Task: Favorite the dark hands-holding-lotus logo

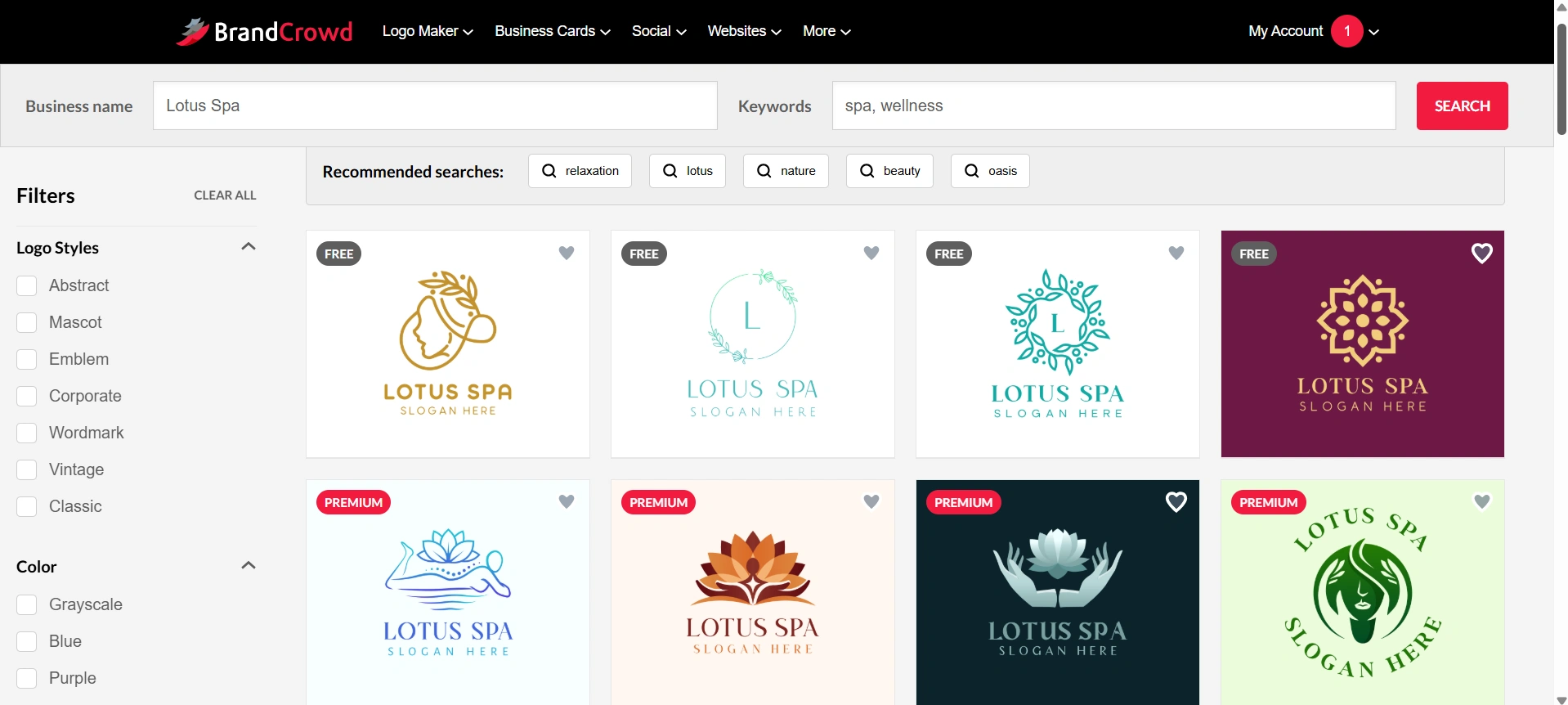Action: [x=1176, y=502]
